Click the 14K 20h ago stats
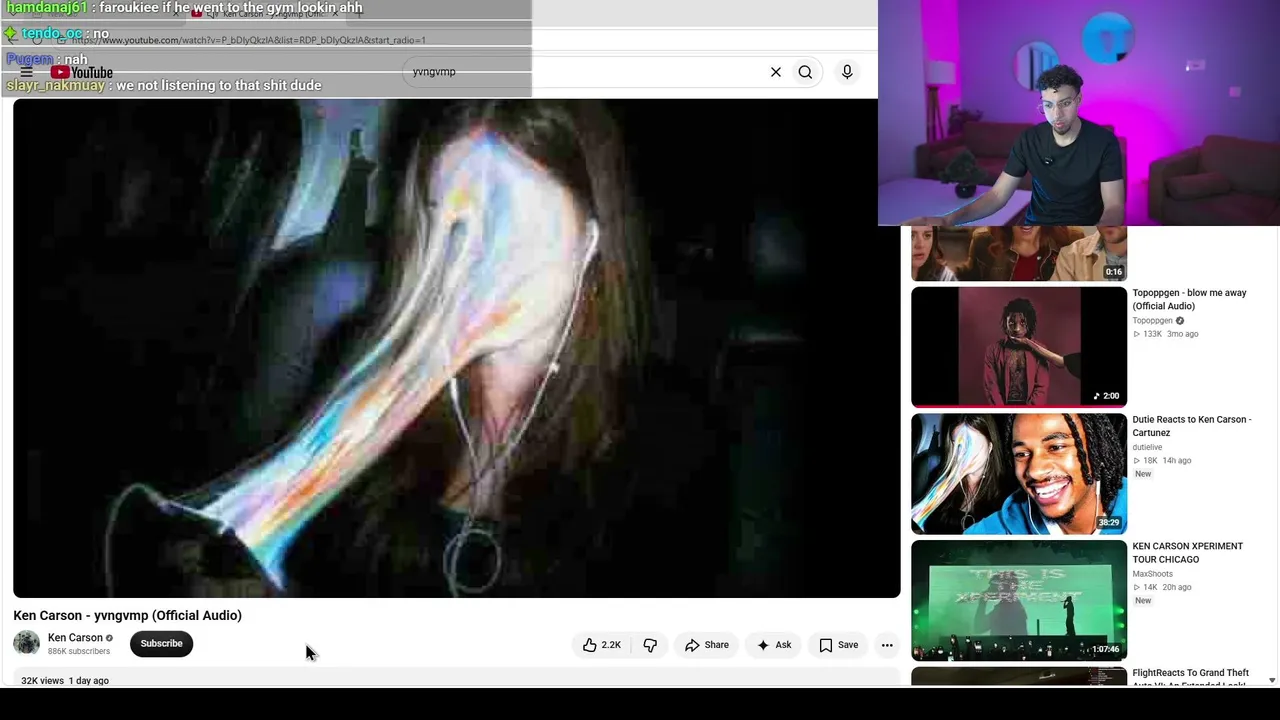Viewport: 1280px width, 720px height. pos(1162,588)
